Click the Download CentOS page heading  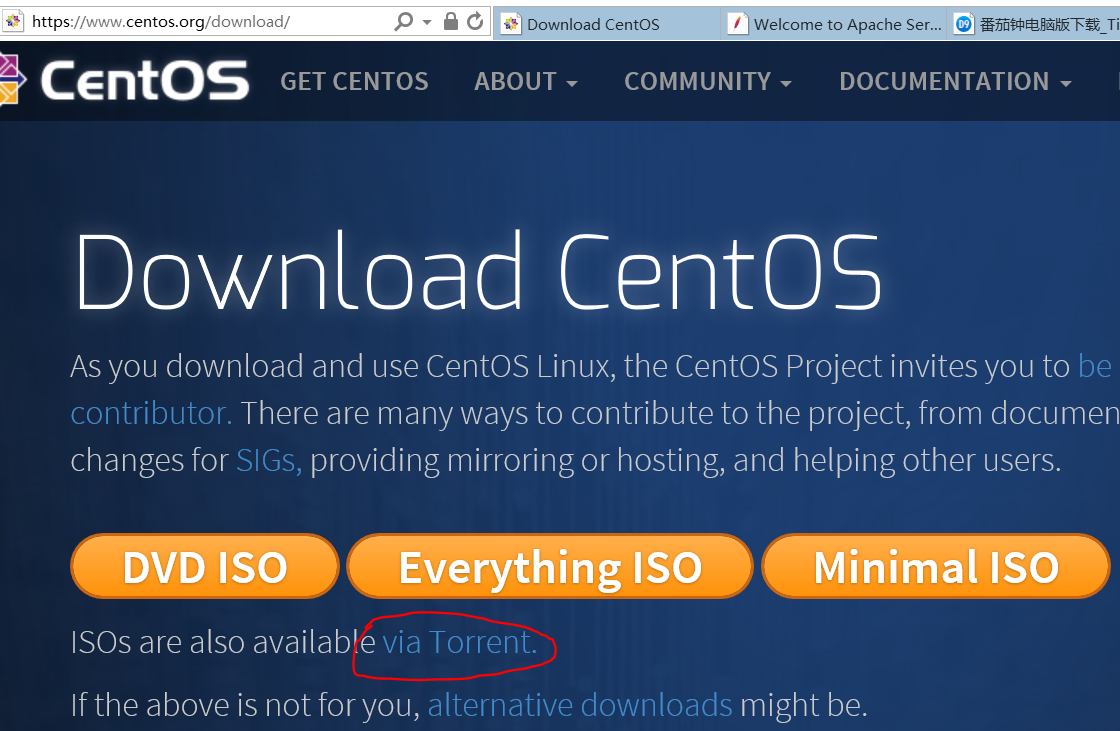coord(478,272)
